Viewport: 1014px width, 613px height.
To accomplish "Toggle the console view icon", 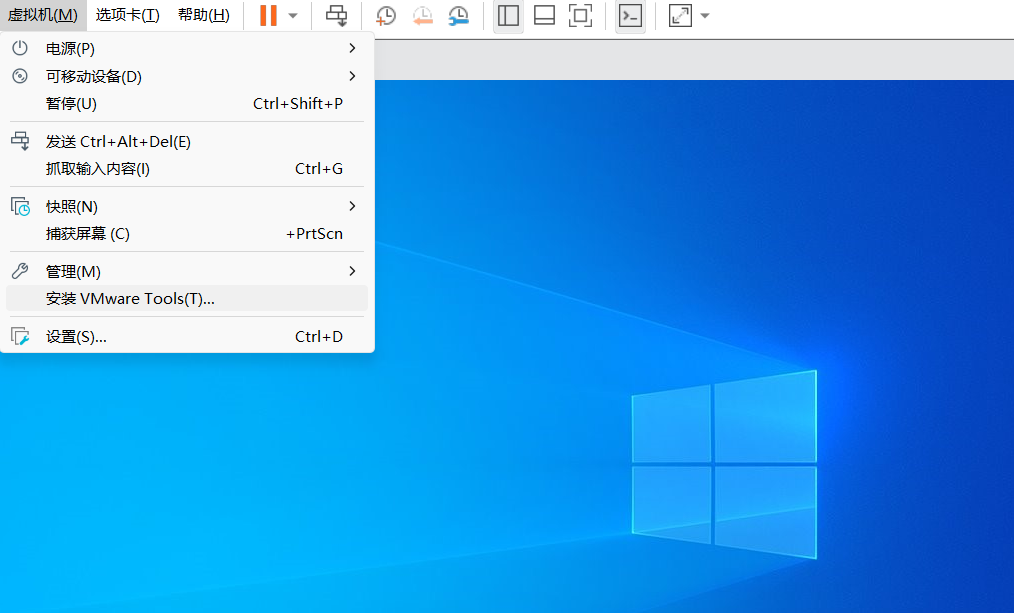I will coord(630,16).
